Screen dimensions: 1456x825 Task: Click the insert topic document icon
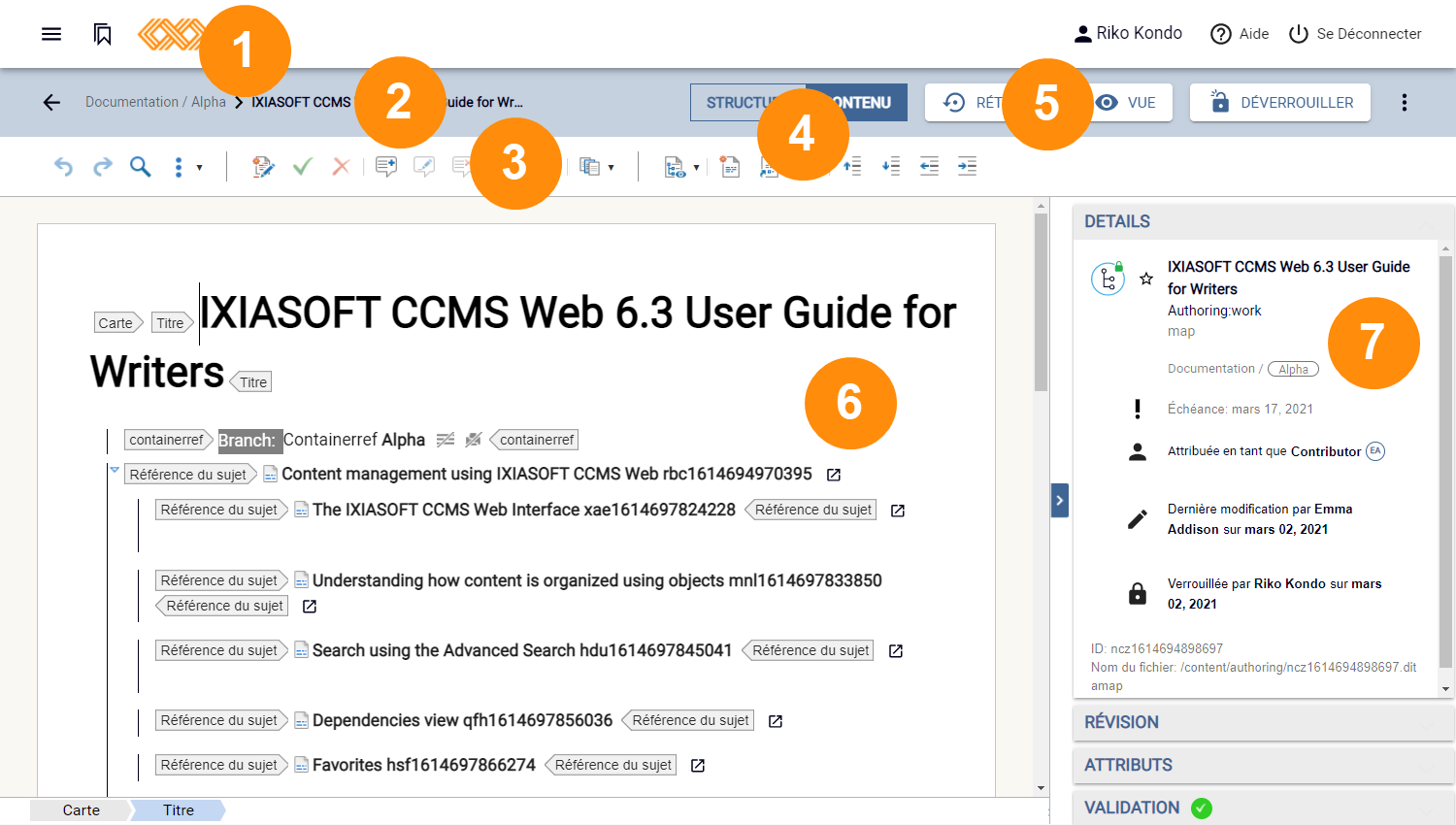point(730,167)
